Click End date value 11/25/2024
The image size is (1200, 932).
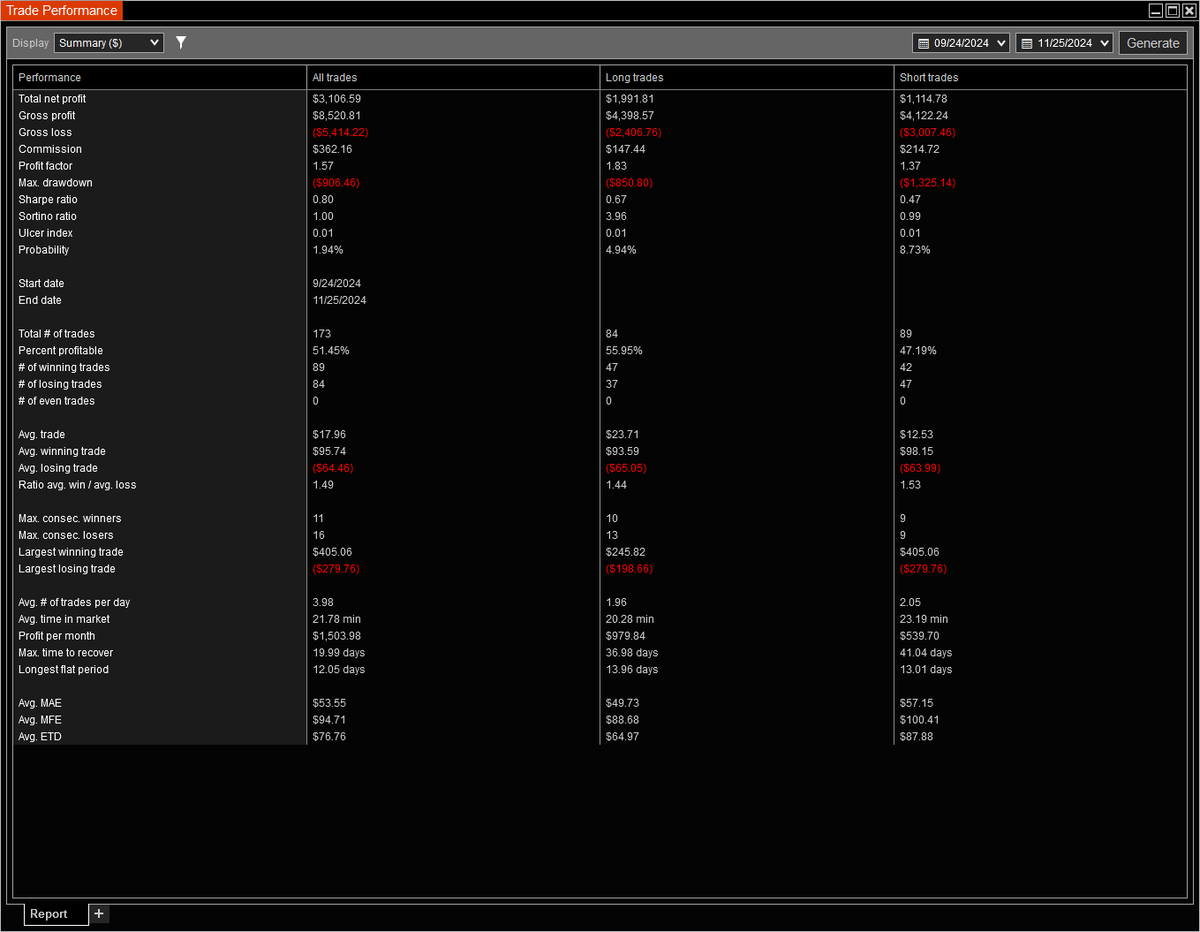click(x=339, y=300)
